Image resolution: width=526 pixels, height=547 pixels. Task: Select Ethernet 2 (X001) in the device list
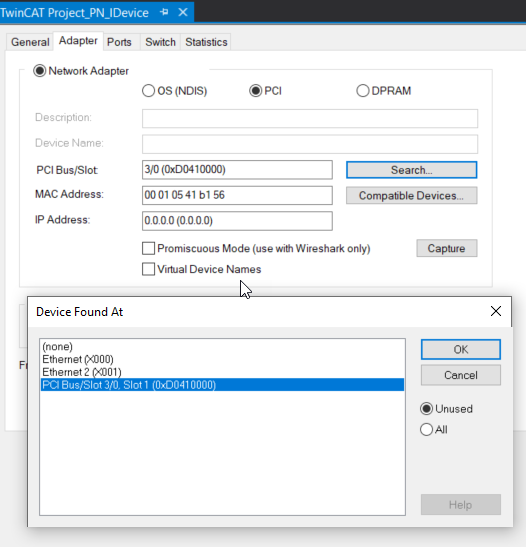[x=223, y=372]
